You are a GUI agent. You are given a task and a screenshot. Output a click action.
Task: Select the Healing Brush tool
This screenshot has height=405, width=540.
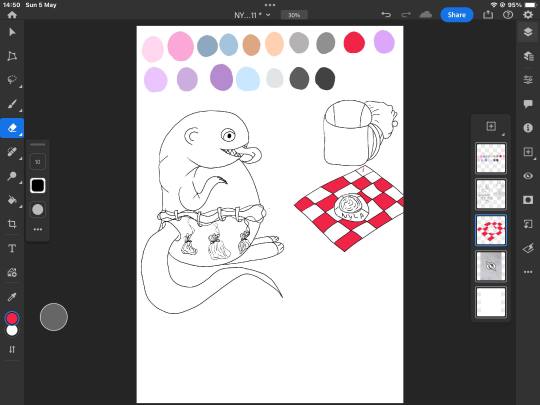[12, 152]
